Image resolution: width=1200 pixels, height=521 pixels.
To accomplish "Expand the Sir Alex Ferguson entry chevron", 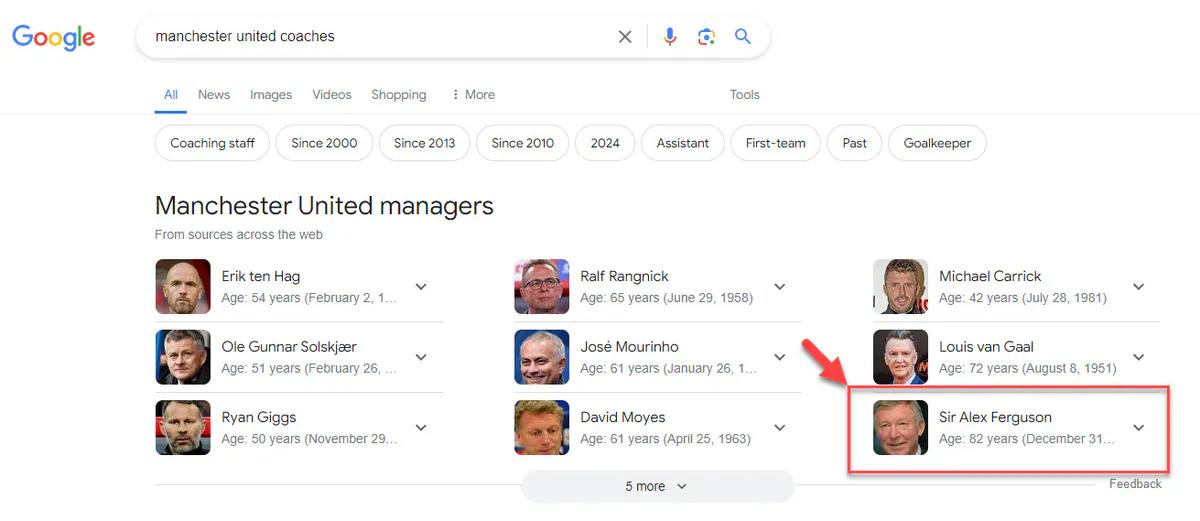I will (1138, 428).
